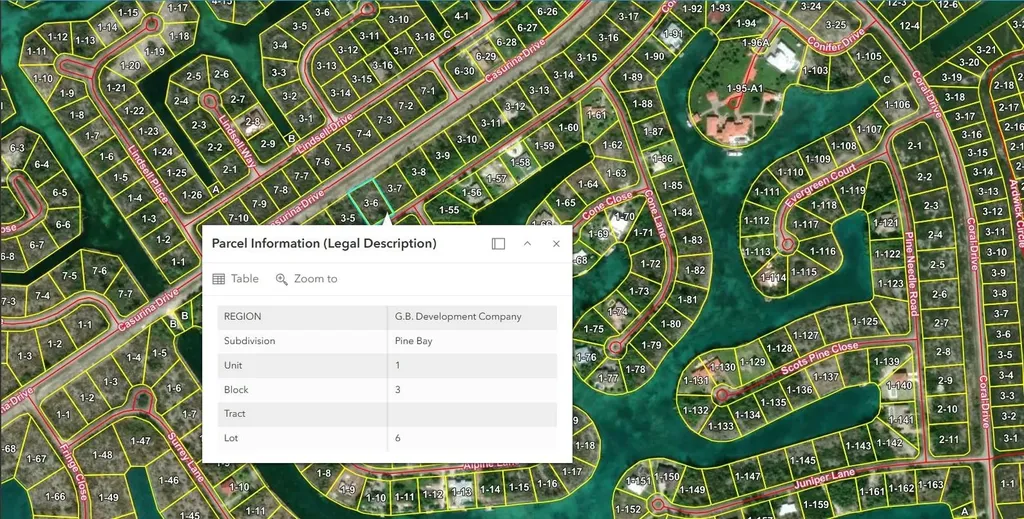
Task: Click the Pine Needle Road street label
Action: click(x=910, y=274)
